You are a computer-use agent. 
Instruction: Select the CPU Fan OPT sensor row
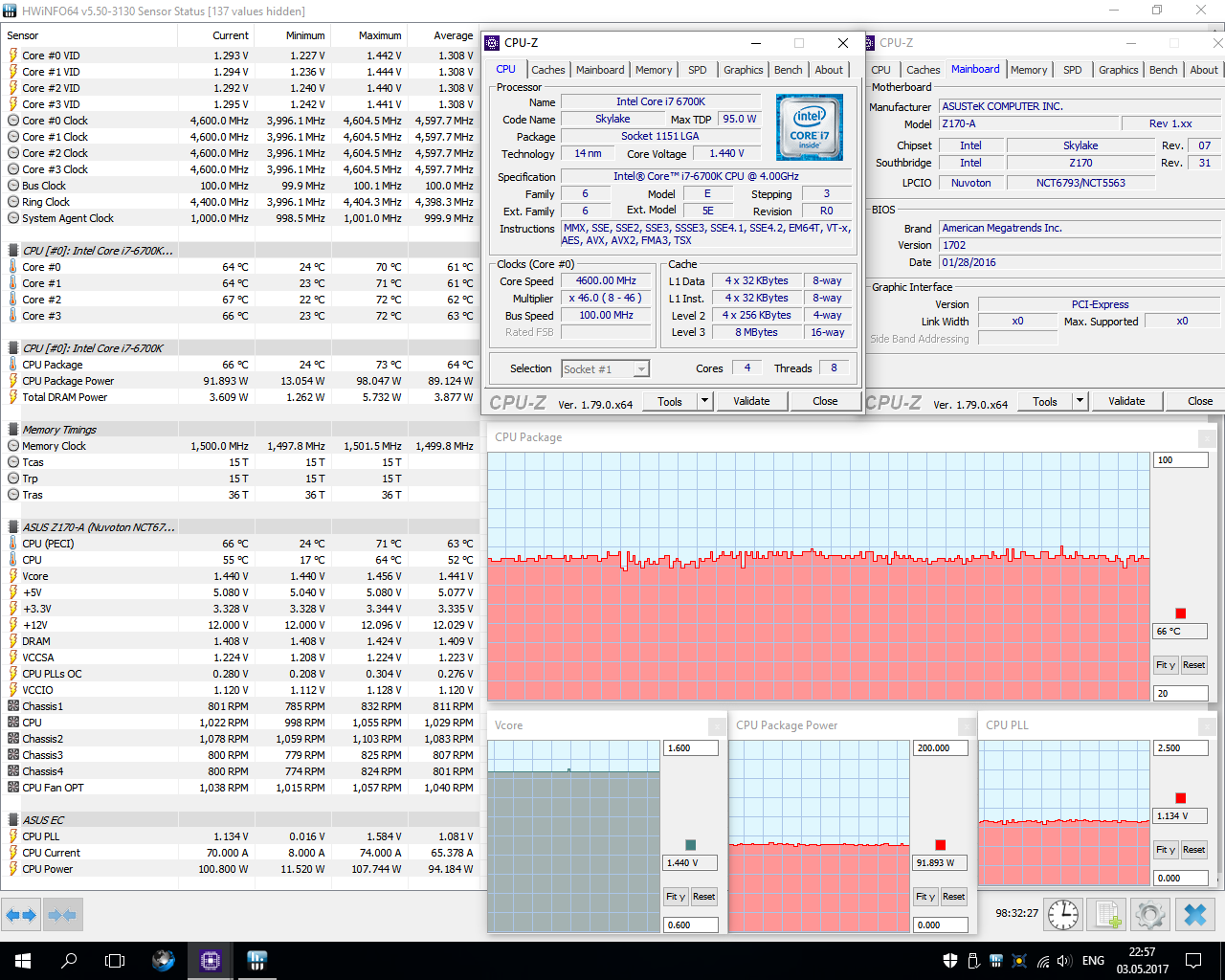239,788
